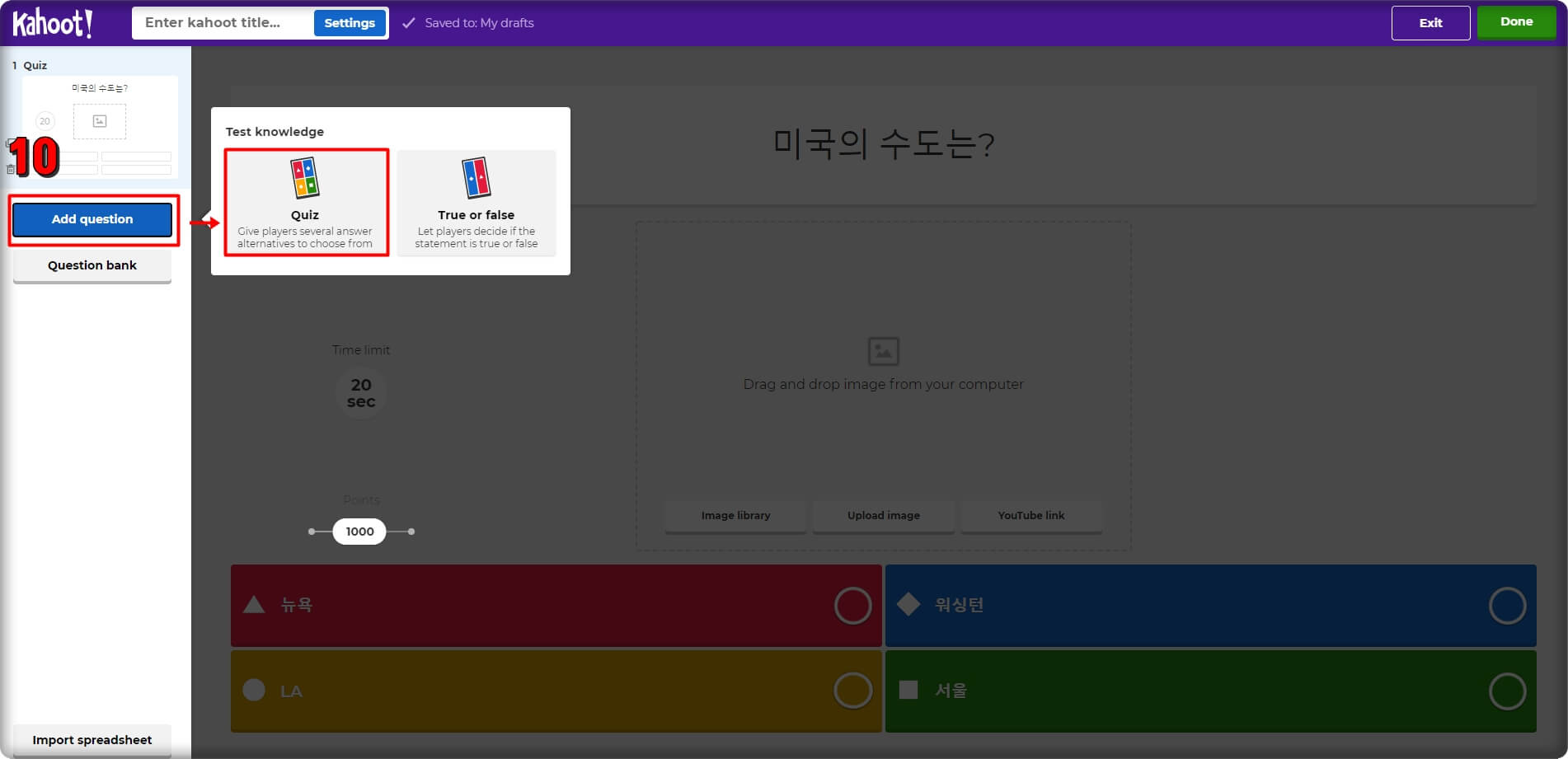The image size is (1568, 759).
Task: Click image icon in question 1 thumbnail
Action: (100, 121)
